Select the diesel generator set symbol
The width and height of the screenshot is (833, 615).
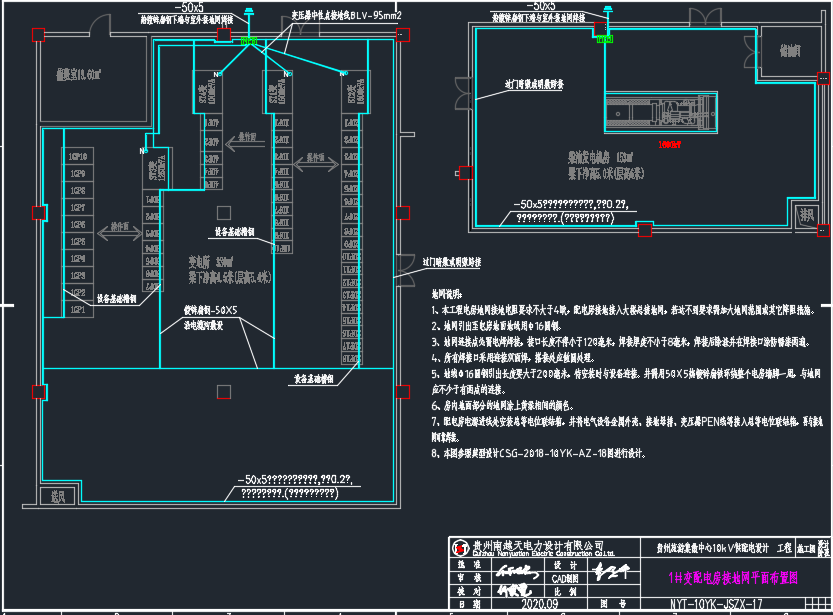[661, 112]
